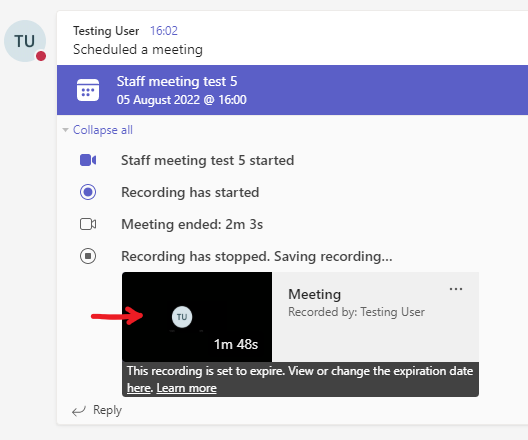Open the Staff meeting test 5 title
Viewport: 528px width, 440px height.
coord(177,81)
